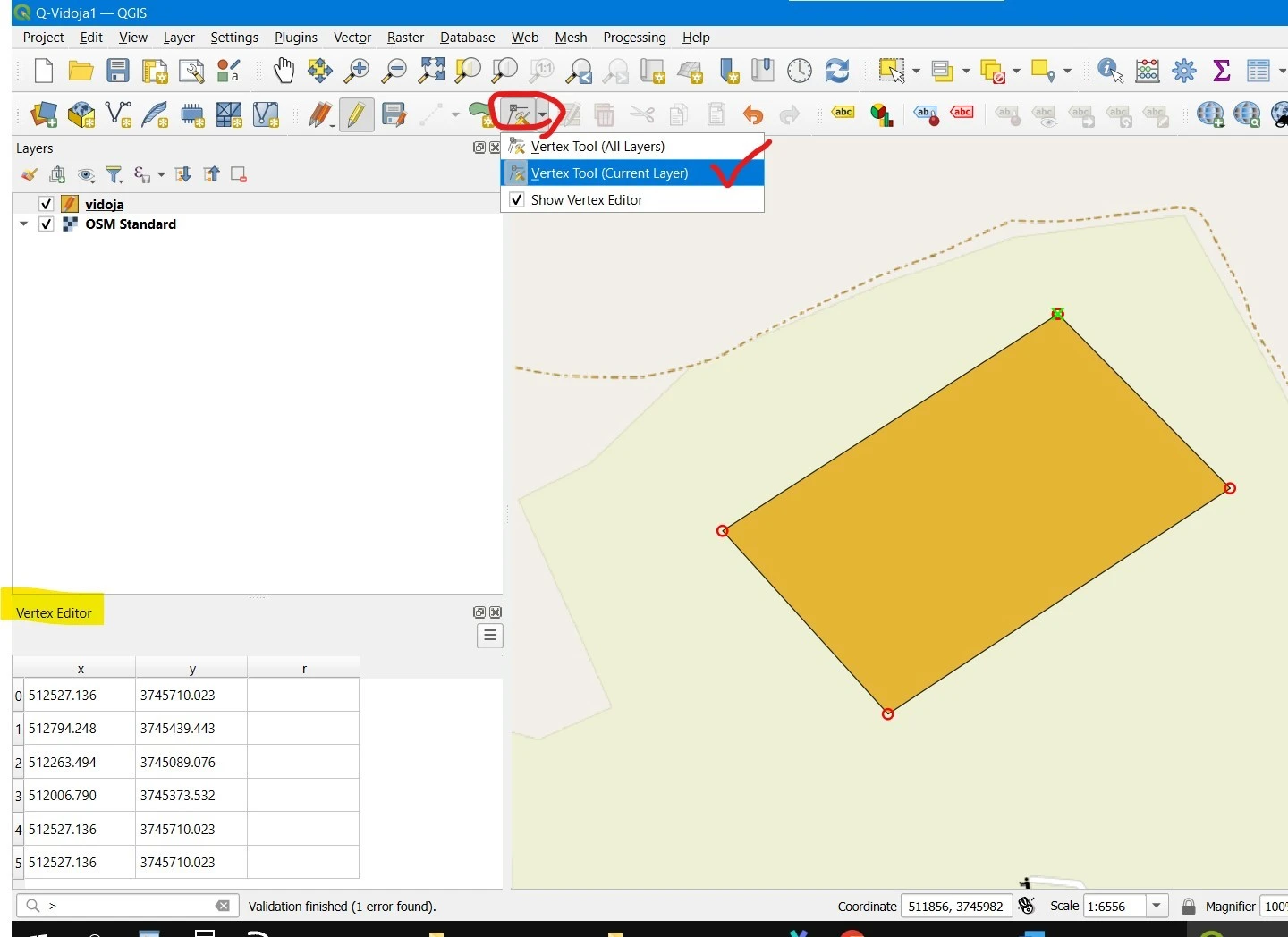Image resolution: width=1288 pixels, height=937 pixels.
Task: Select the Identify Features tool
Action: tap(1110, 71)
